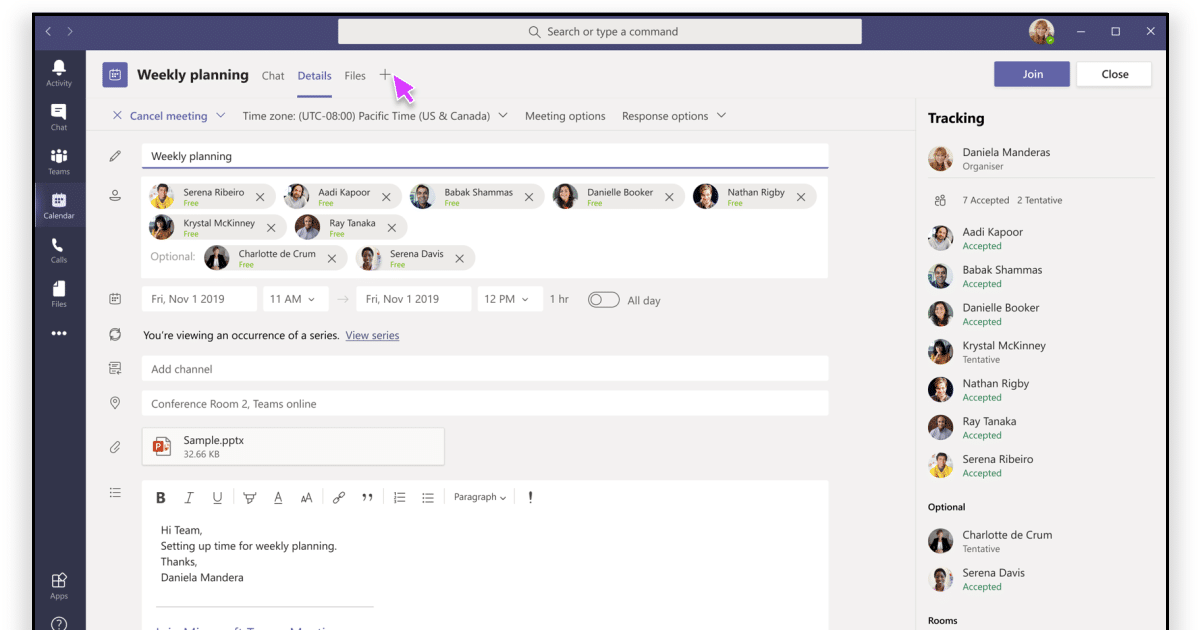The image size is (1200, 630).
Task: Apply underline formatting
Action: click(217, 498)
